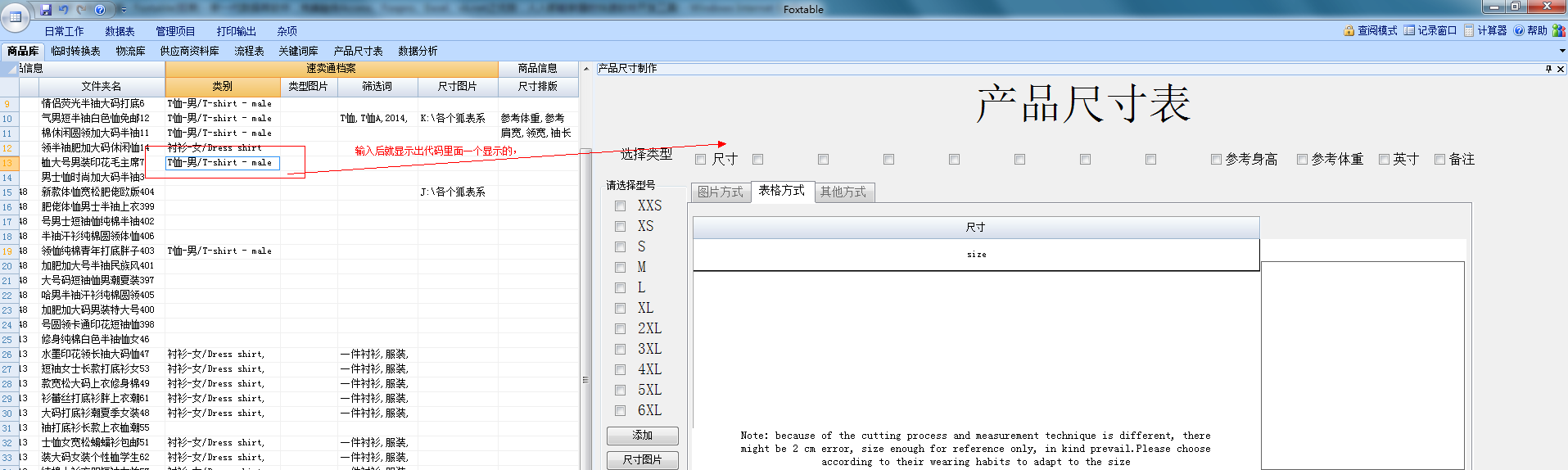
Task: Switch to the 图片方式 tab
Action: 721,192
